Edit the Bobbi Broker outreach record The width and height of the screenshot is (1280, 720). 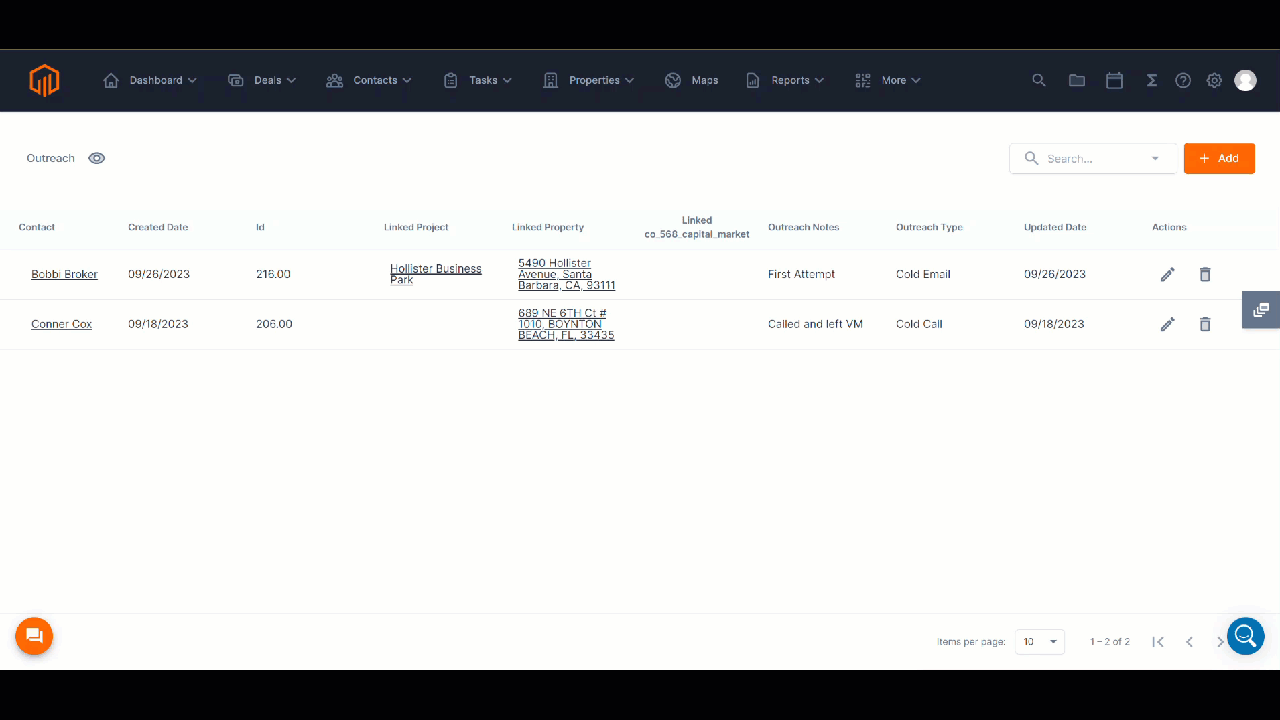coord(1167,274)
